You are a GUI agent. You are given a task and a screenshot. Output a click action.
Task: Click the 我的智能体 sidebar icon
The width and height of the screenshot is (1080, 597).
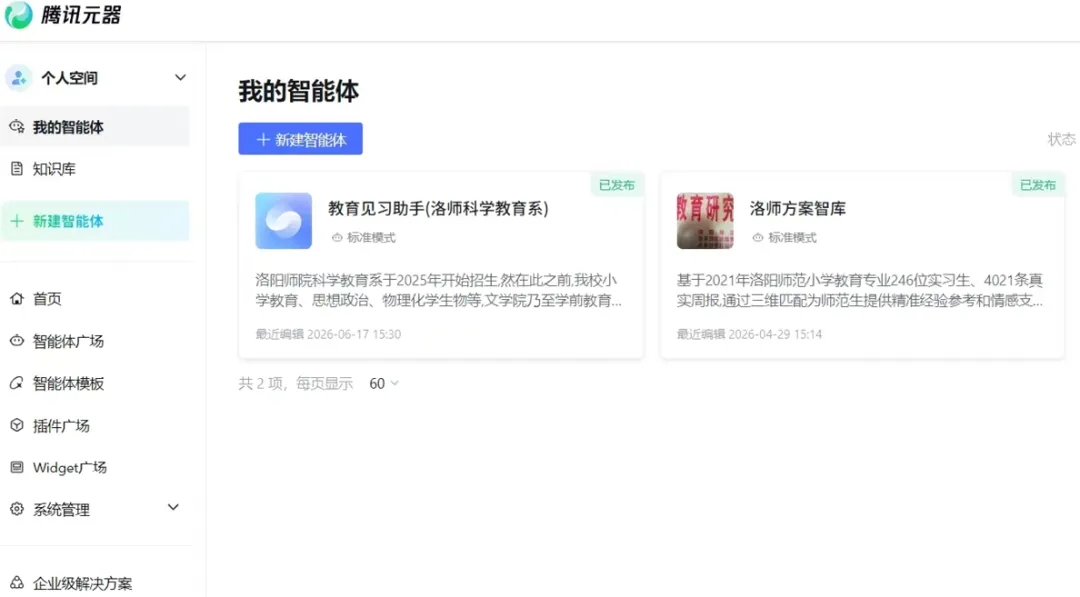pyautogui.click(x=17, y=127)
